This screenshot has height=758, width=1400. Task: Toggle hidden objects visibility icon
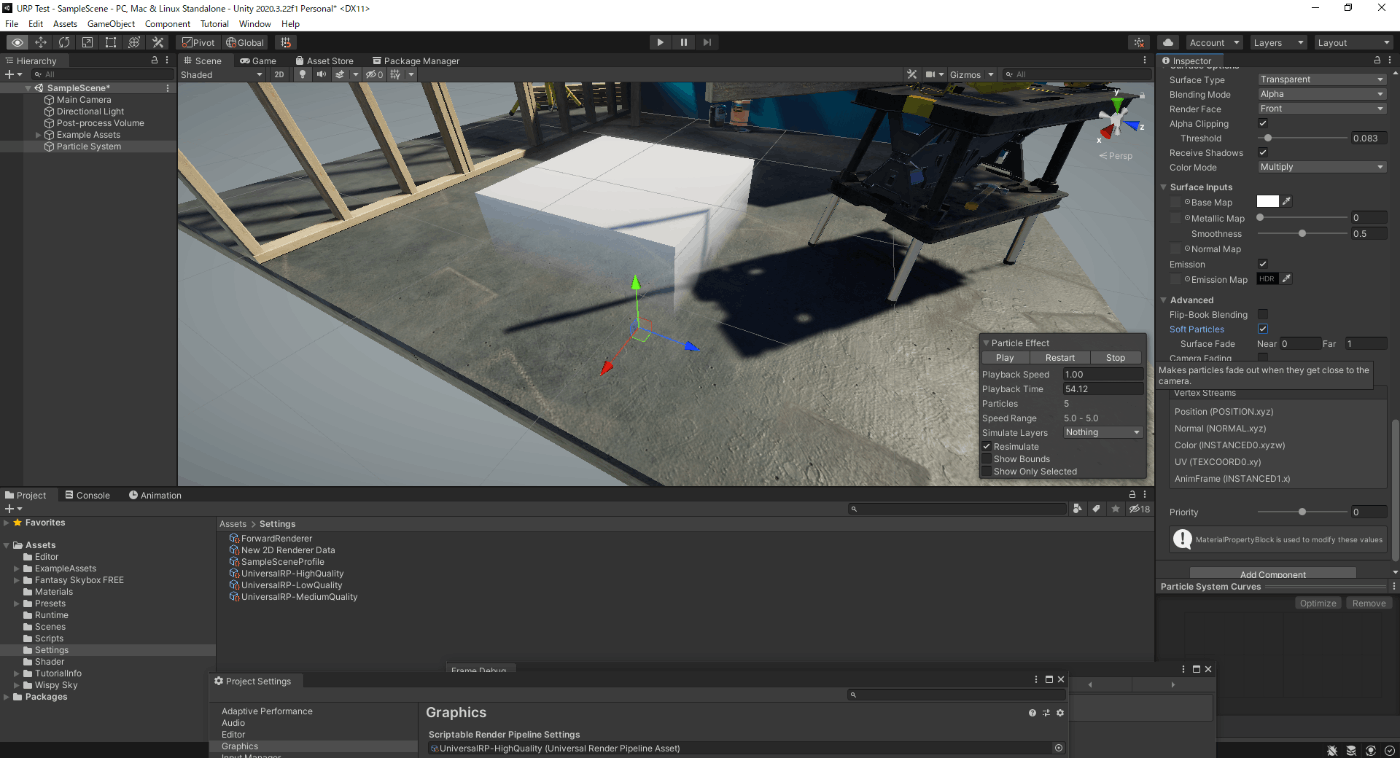pyautogui.click(x=373, y=75)
